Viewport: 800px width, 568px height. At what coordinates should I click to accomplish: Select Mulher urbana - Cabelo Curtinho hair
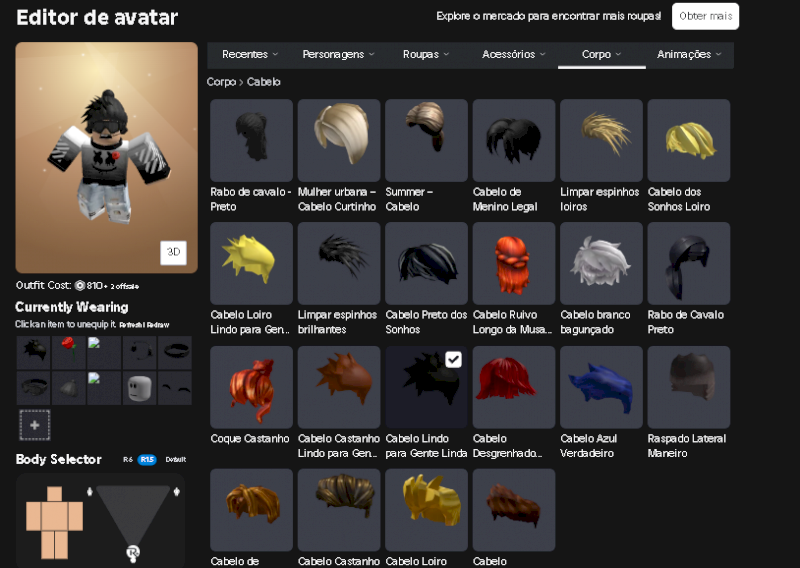click(x=339, y=140)
